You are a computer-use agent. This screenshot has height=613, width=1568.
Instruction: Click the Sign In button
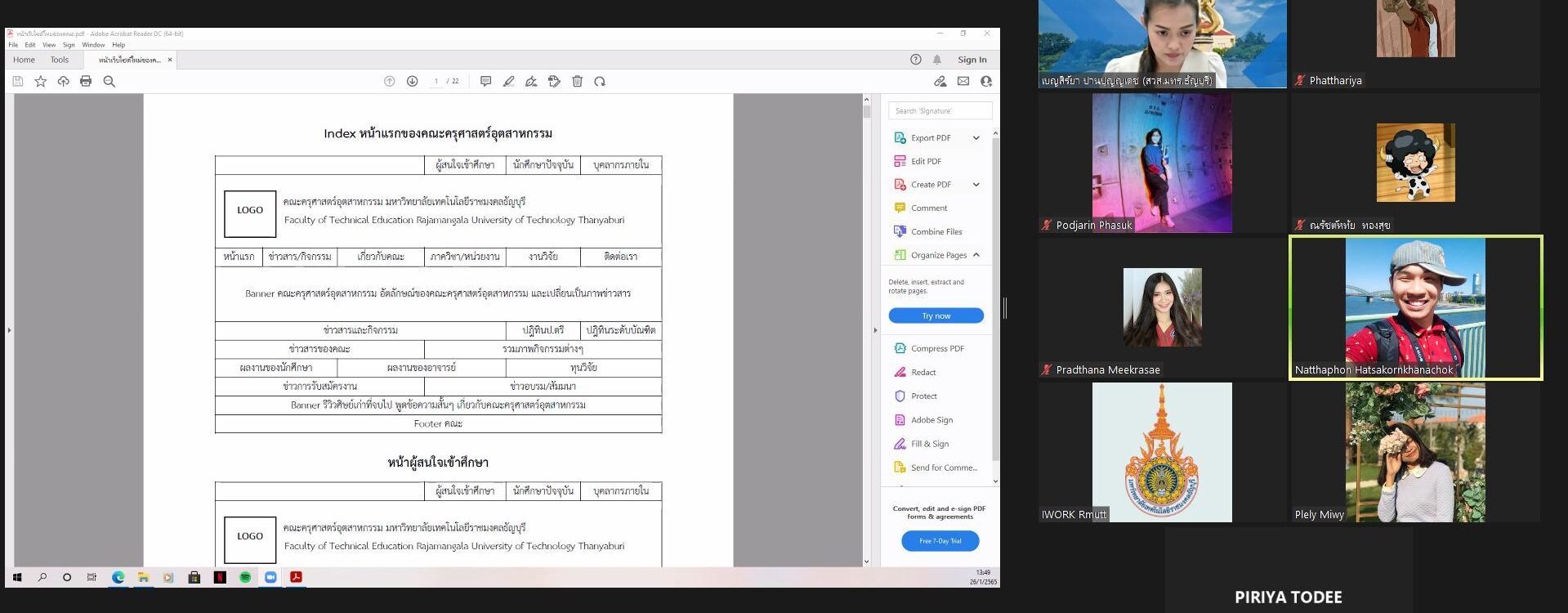(972, 60)
